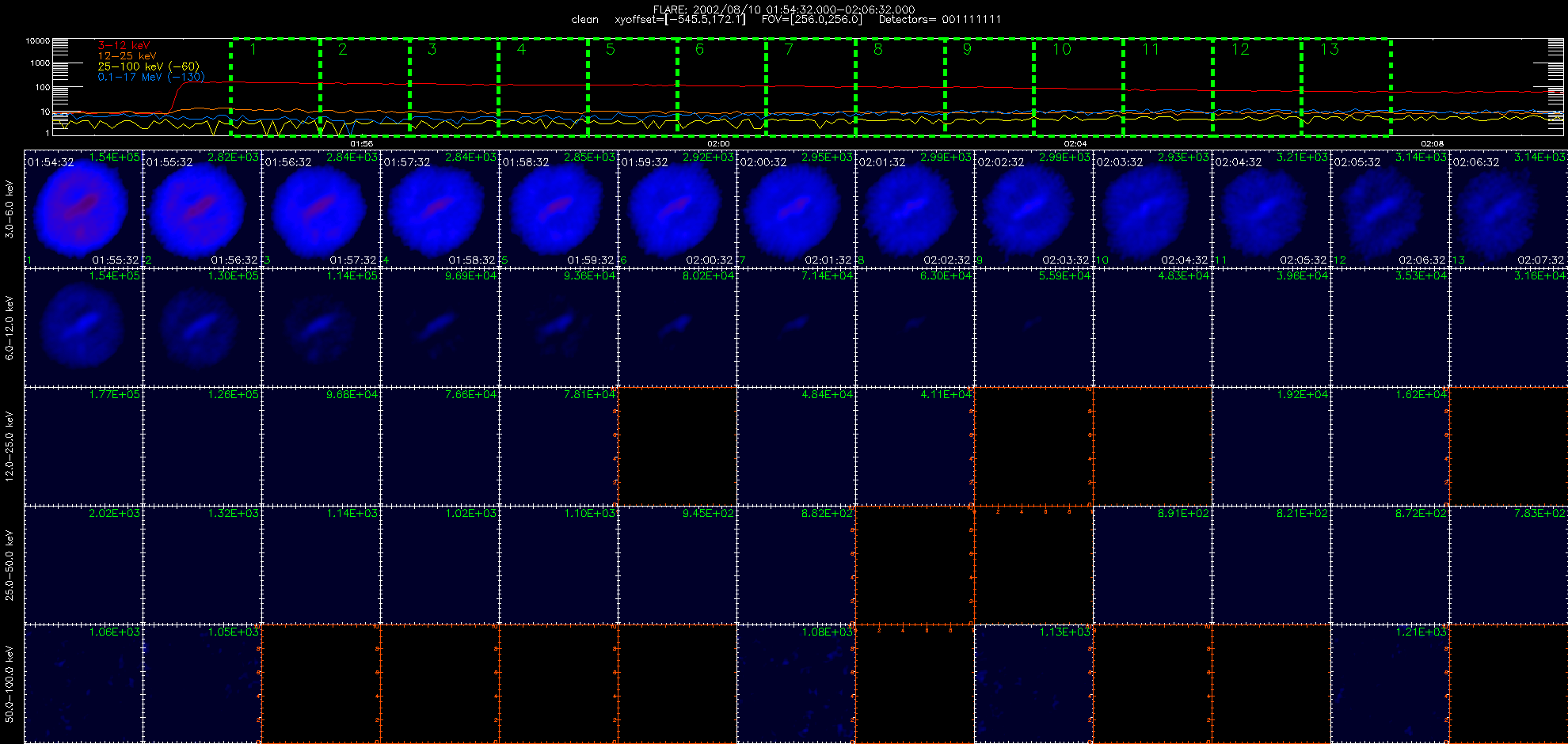The height and width of the screenshot is (744, 1568).
Task: Click the 'xyoffset=[-545.5,172.1]' header text
Action: [680, 20]
